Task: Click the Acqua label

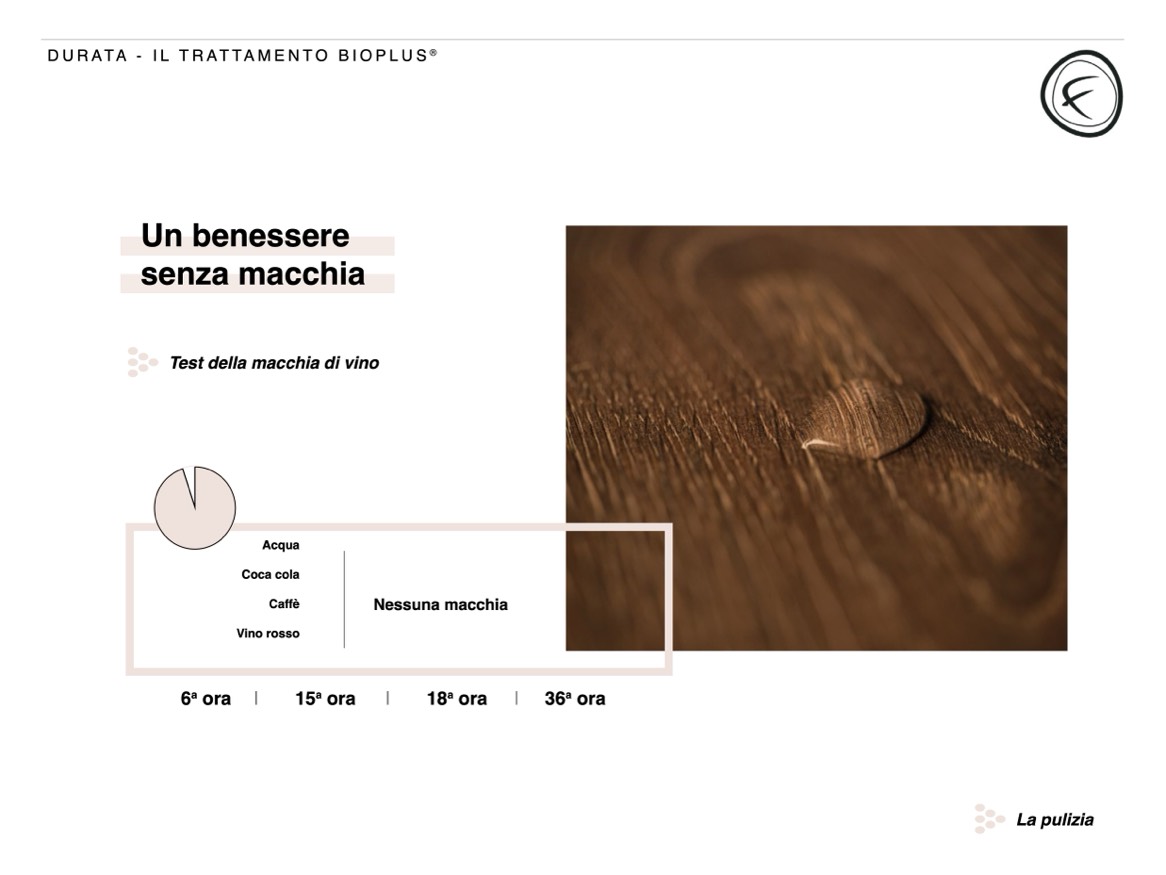Action: [x=280, y=546]
